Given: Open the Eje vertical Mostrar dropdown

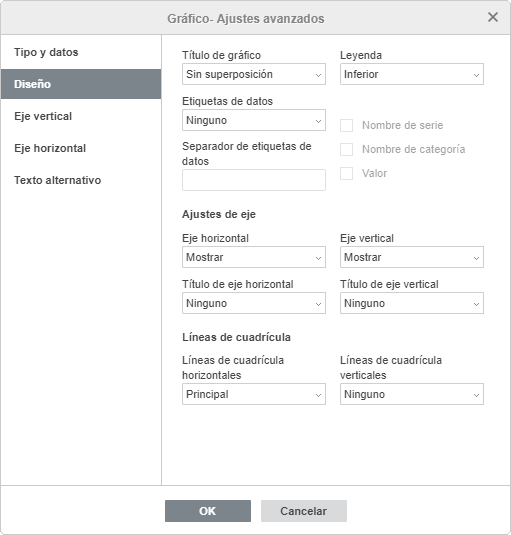Looking at the screenshot, I should pos(412,257).
